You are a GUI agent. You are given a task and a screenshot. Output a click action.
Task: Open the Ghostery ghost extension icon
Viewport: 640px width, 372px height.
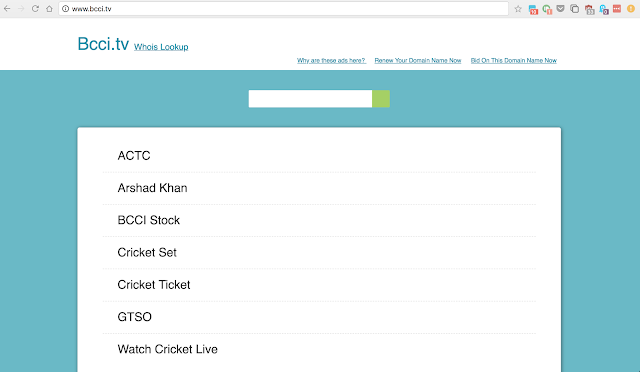click(604, 9)
